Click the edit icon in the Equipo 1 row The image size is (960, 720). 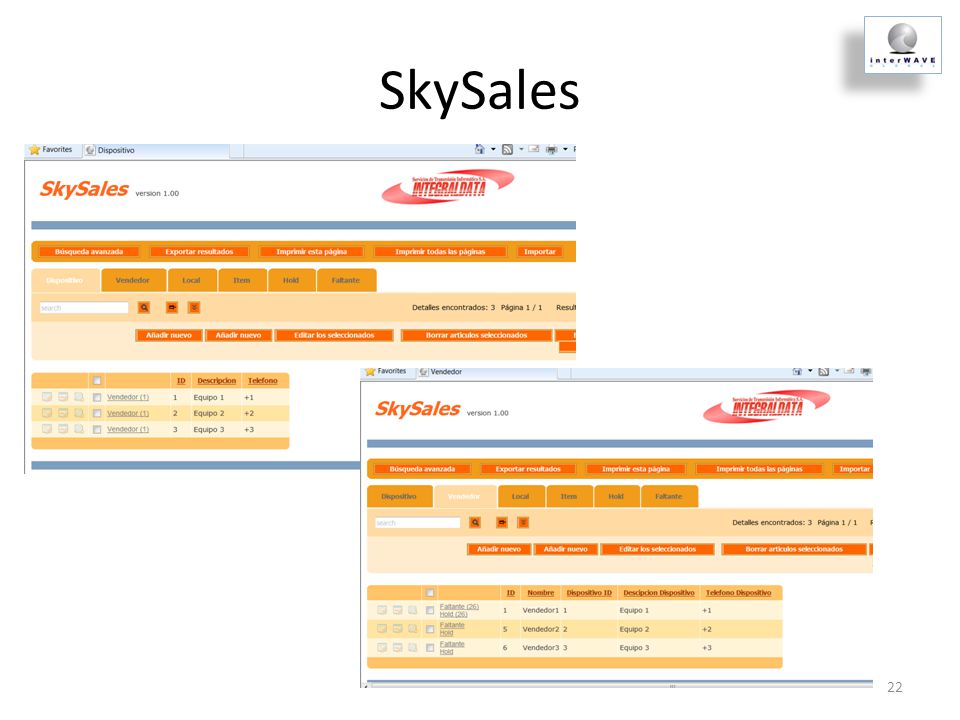tap(47, 397)
